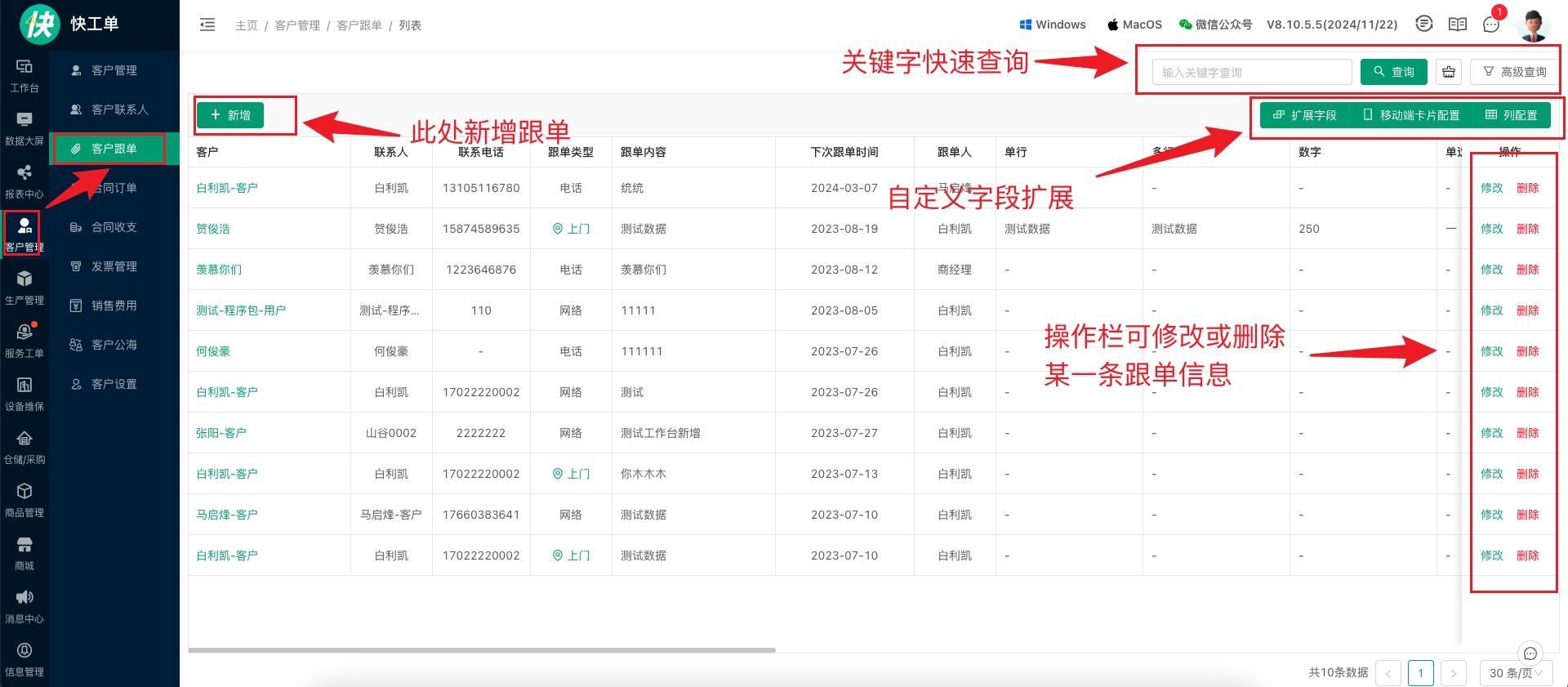Screen dimensions: 1568x687
Task: Click the 2023-08-05 date cell
Action: point(844,310)
